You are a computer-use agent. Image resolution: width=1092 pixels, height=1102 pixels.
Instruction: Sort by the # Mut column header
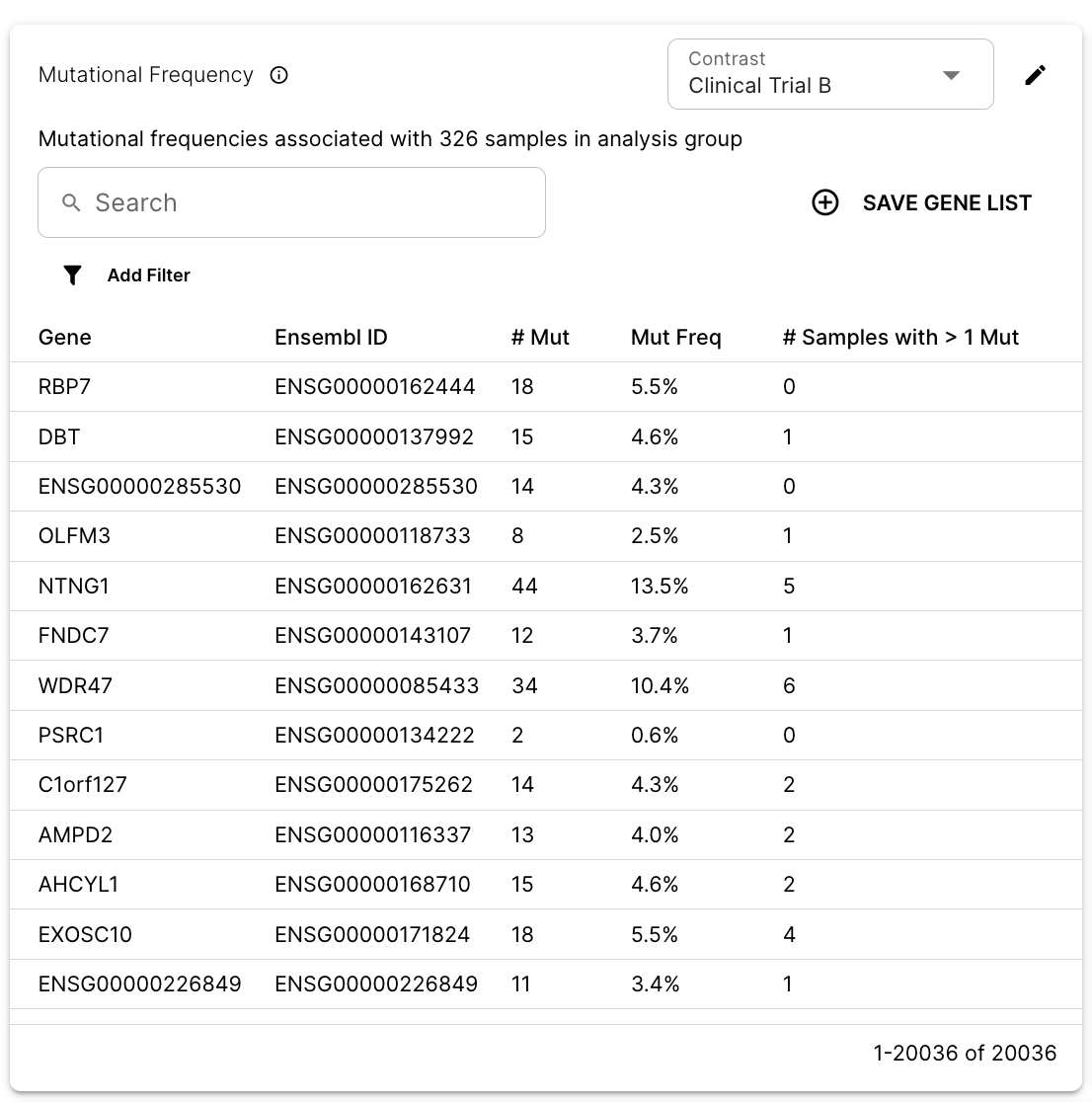(x=540, y=338)
